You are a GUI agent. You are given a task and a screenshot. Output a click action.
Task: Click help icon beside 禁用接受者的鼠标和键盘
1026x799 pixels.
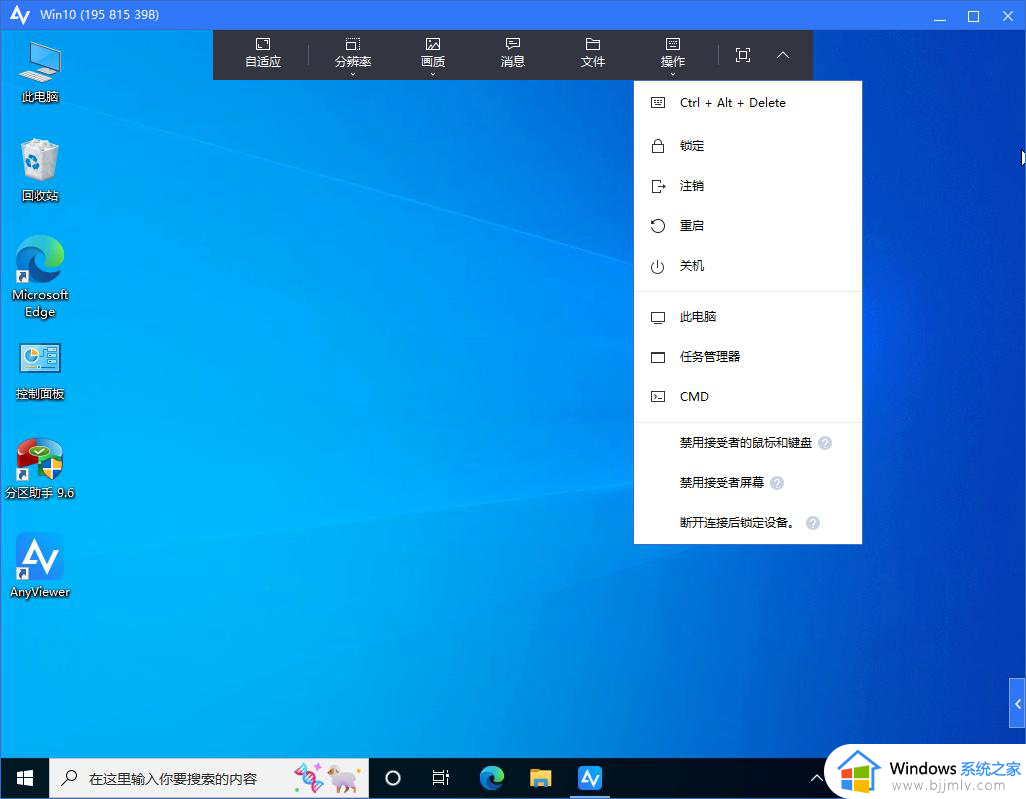click(x=825, y=443)
